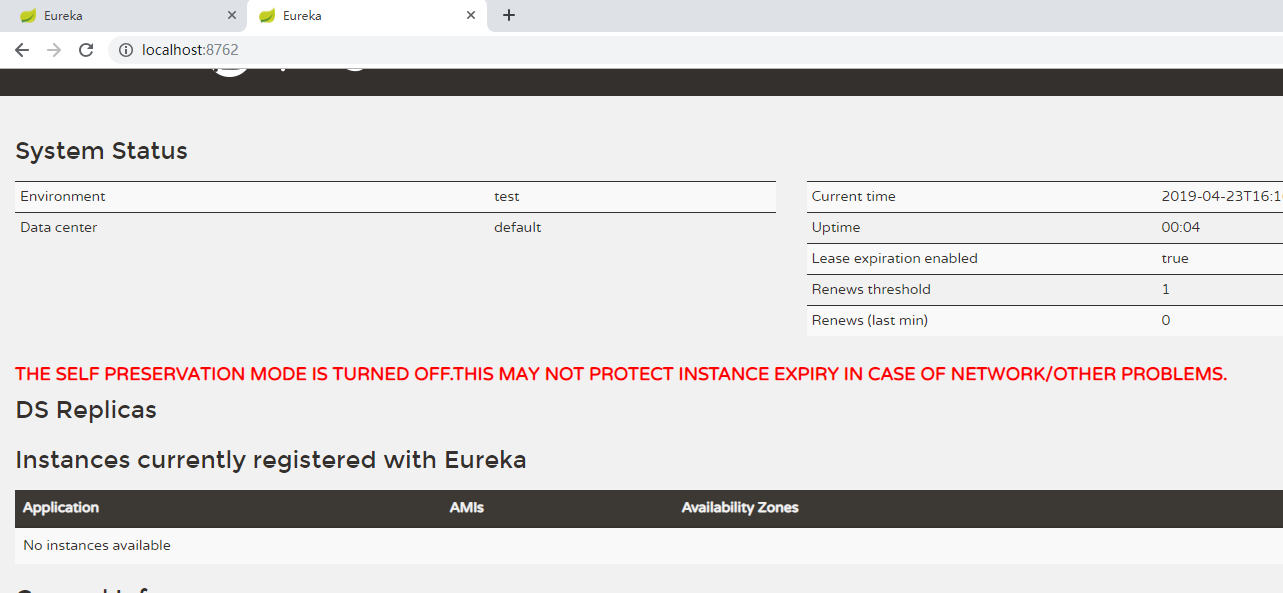Select the second Eureka browser tab

pyautogui.click(x=367, y=16)
